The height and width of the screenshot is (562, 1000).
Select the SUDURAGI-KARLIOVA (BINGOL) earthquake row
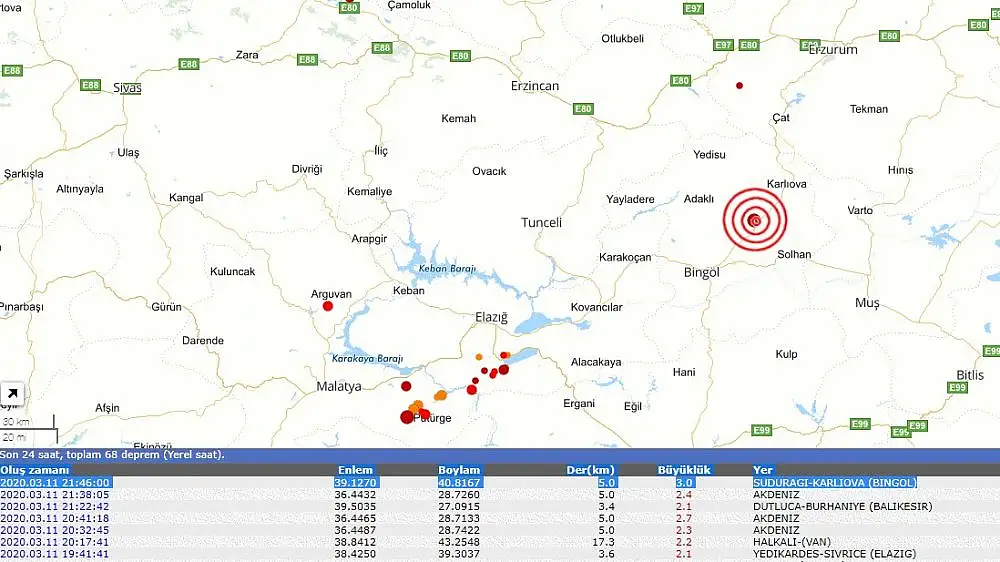pos(834,482)
